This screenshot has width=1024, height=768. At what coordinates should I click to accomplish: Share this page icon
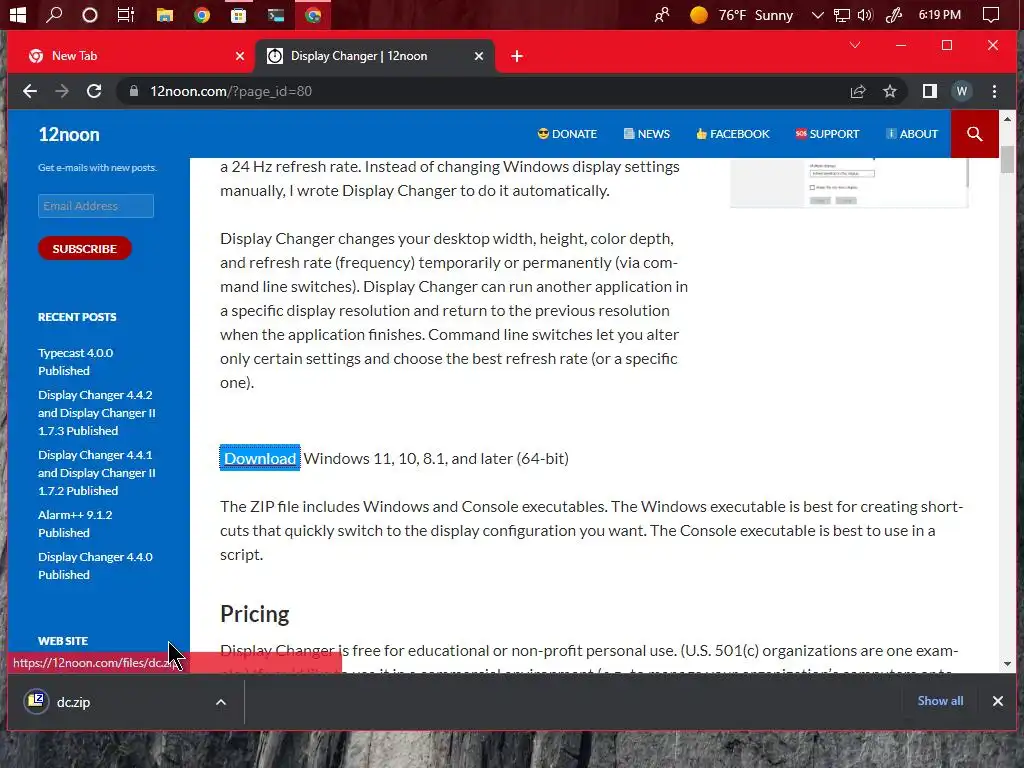click(x=858, y=91)
